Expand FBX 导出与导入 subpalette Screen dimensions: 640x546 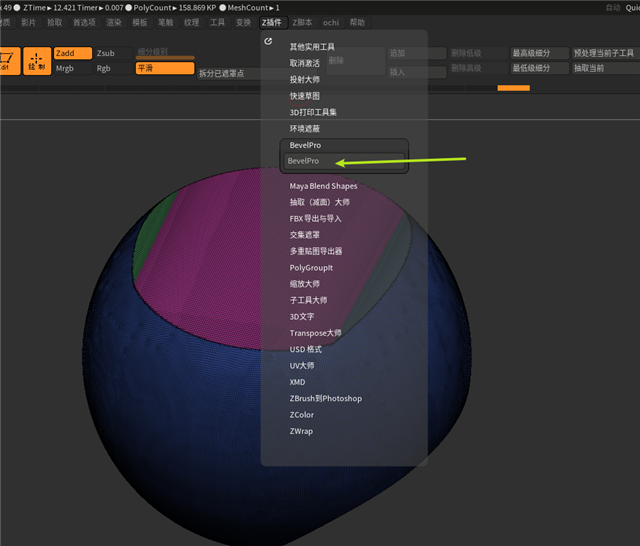click(316, 219)
